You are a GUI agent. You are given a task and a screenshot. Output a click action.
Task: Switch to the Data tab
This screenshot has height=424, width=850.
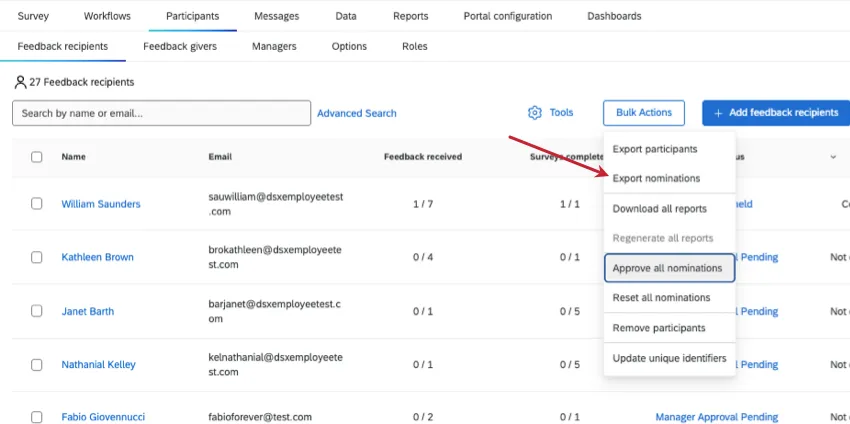[x=346, y=16]
